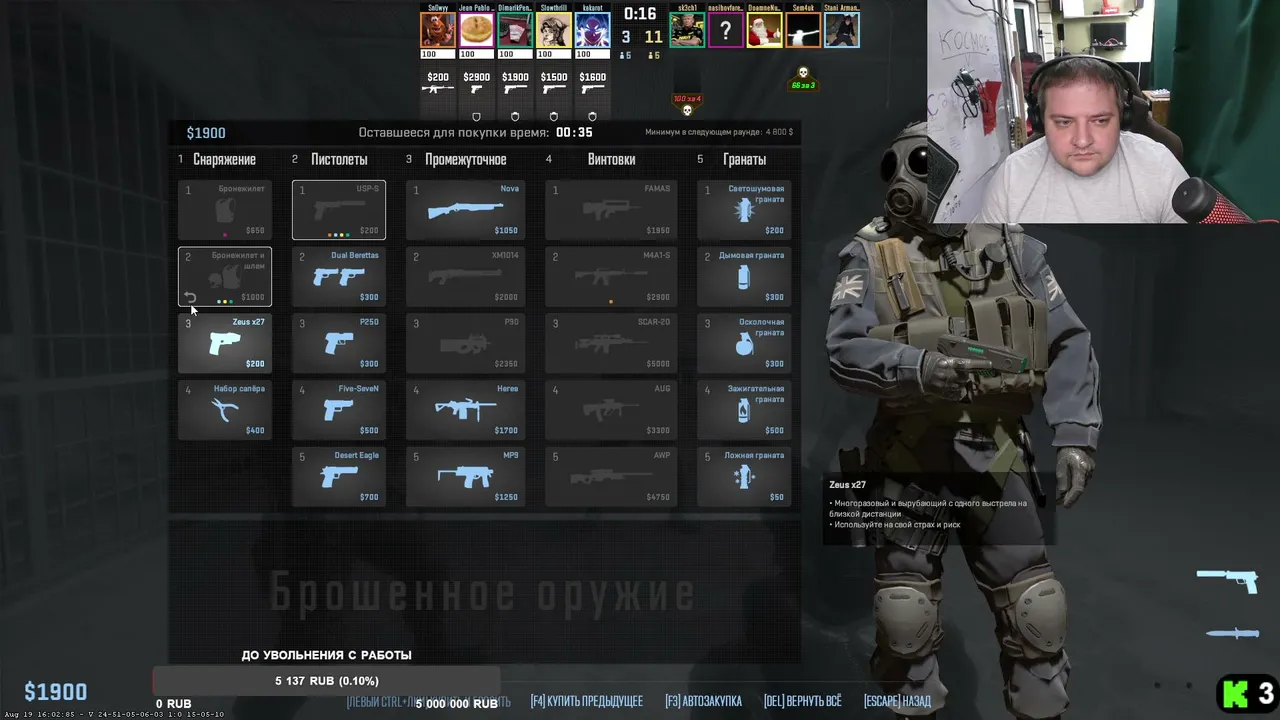Buy the Светошумовая граната flashbang
The width and height of the screenshot is (1280, 720).
744,210
